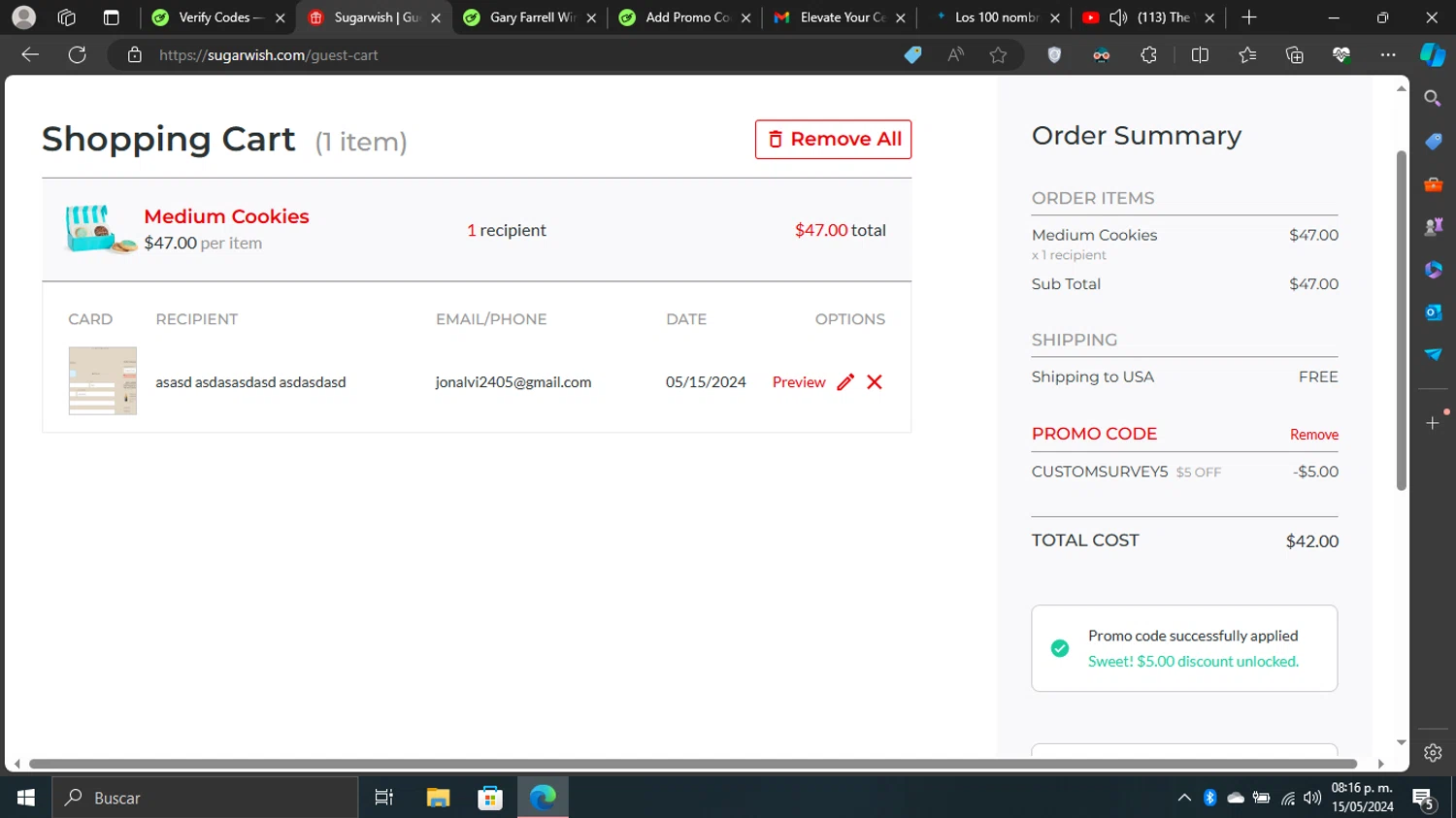Image resolution: width=1456 pixels, height=818 pixels.
Task: Open volume control in tray
Action: pos(1312,798)
